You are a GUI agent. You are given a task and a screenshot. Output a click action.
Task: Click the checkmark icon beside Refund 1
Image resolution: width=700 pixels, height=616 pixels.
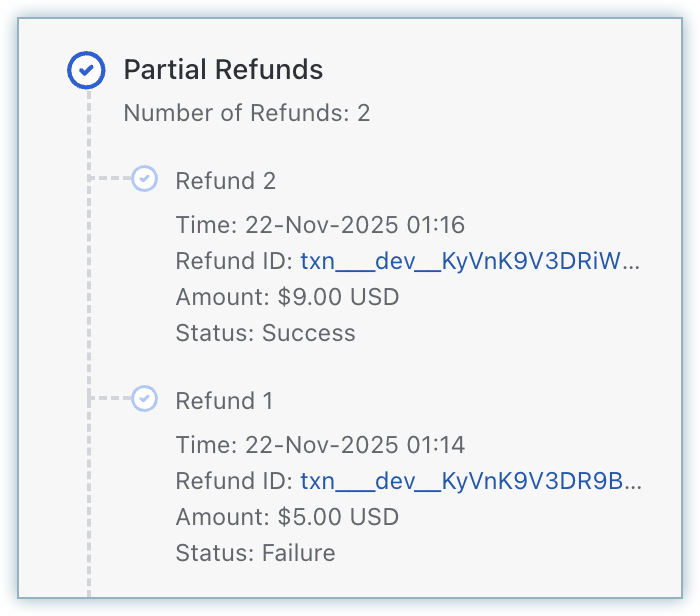click(x=145, y=399)
